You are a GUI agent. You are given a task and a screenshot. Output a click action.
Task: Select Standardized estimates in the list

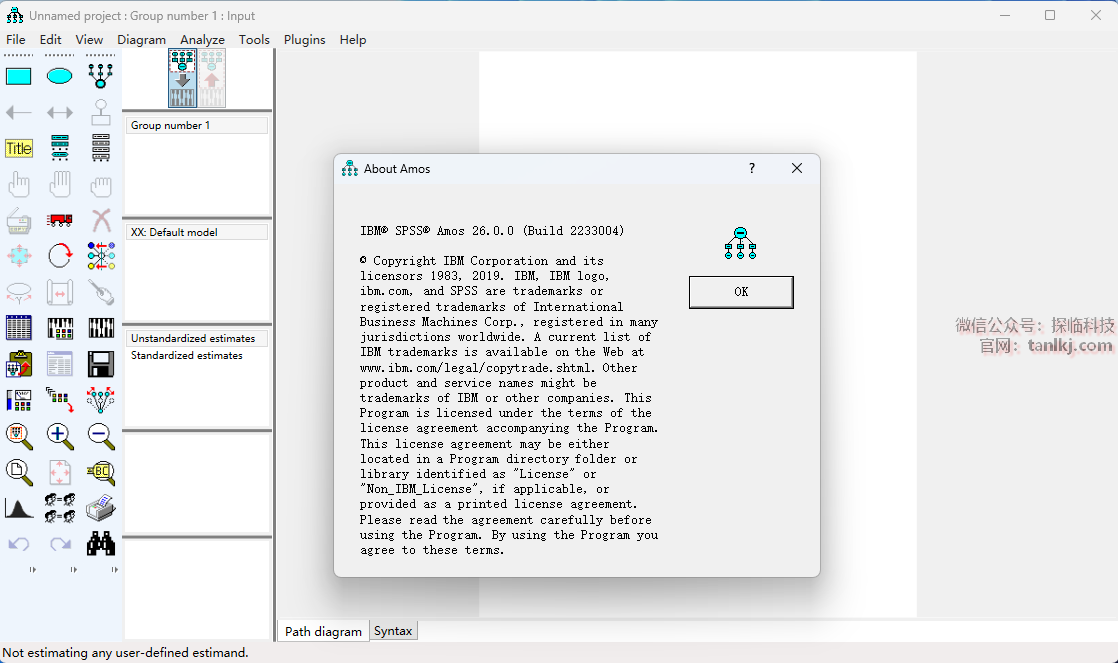click(x=187, y=355)
